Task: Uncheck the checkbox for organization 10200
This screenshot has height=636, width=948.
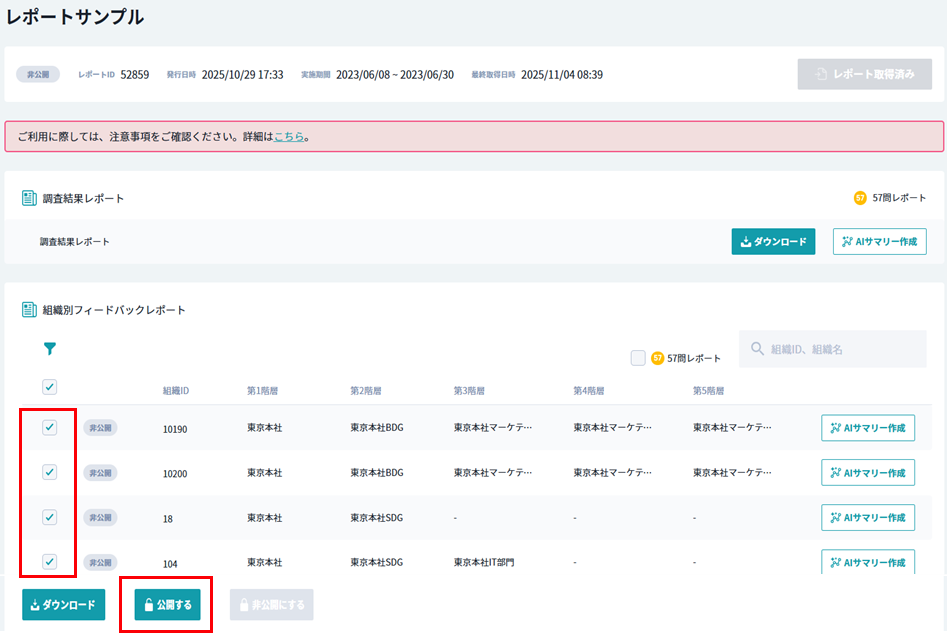Action: pos(50,472)
